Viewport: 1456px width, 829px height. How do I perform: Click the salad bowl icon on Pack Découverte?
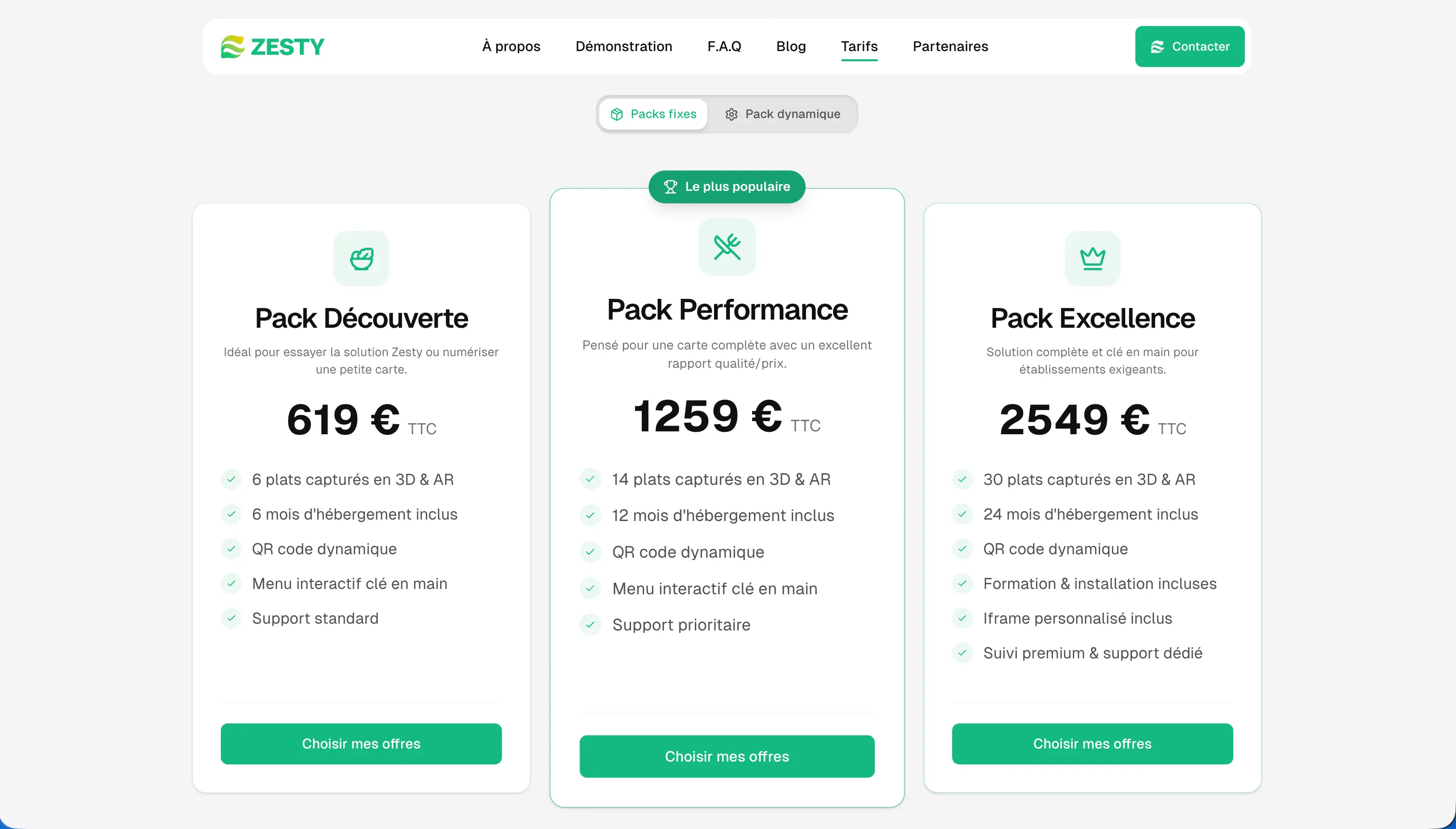point(362,258)
